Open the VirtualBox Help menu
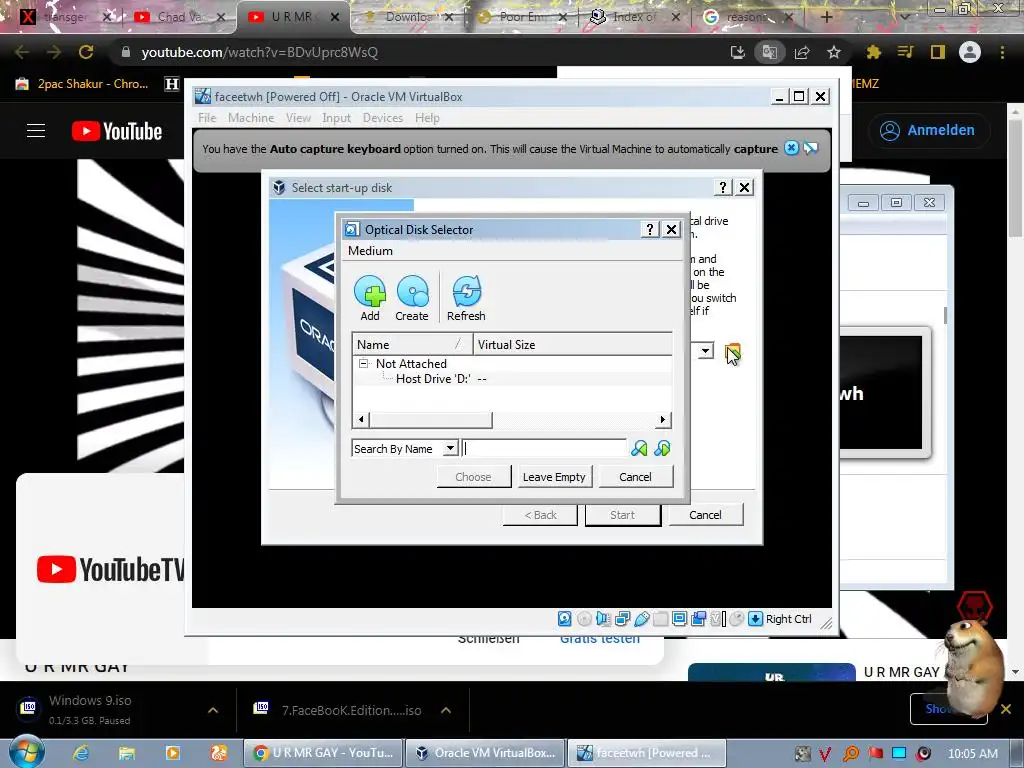1024x768 pixels. coord(427,118)
